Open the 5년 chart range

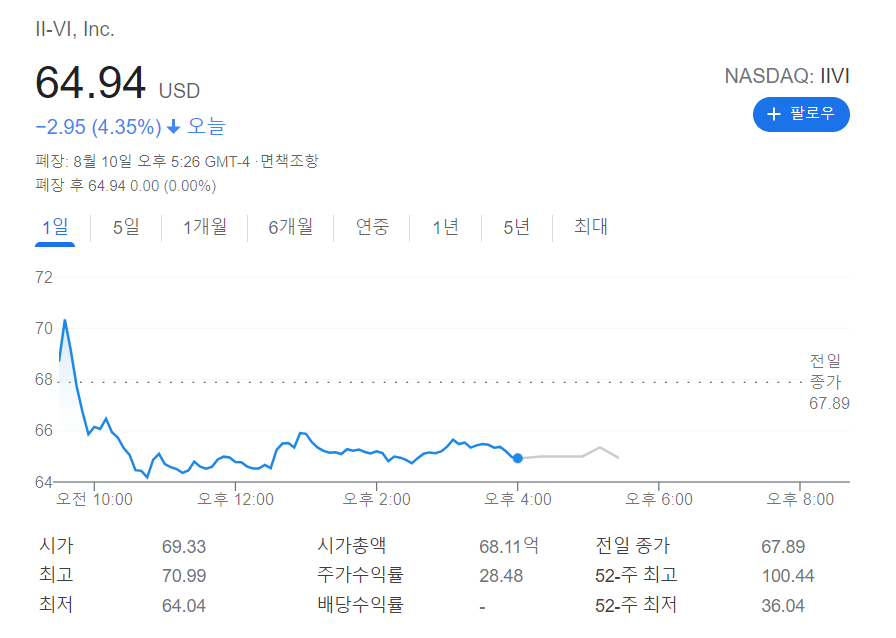(517, 228)
